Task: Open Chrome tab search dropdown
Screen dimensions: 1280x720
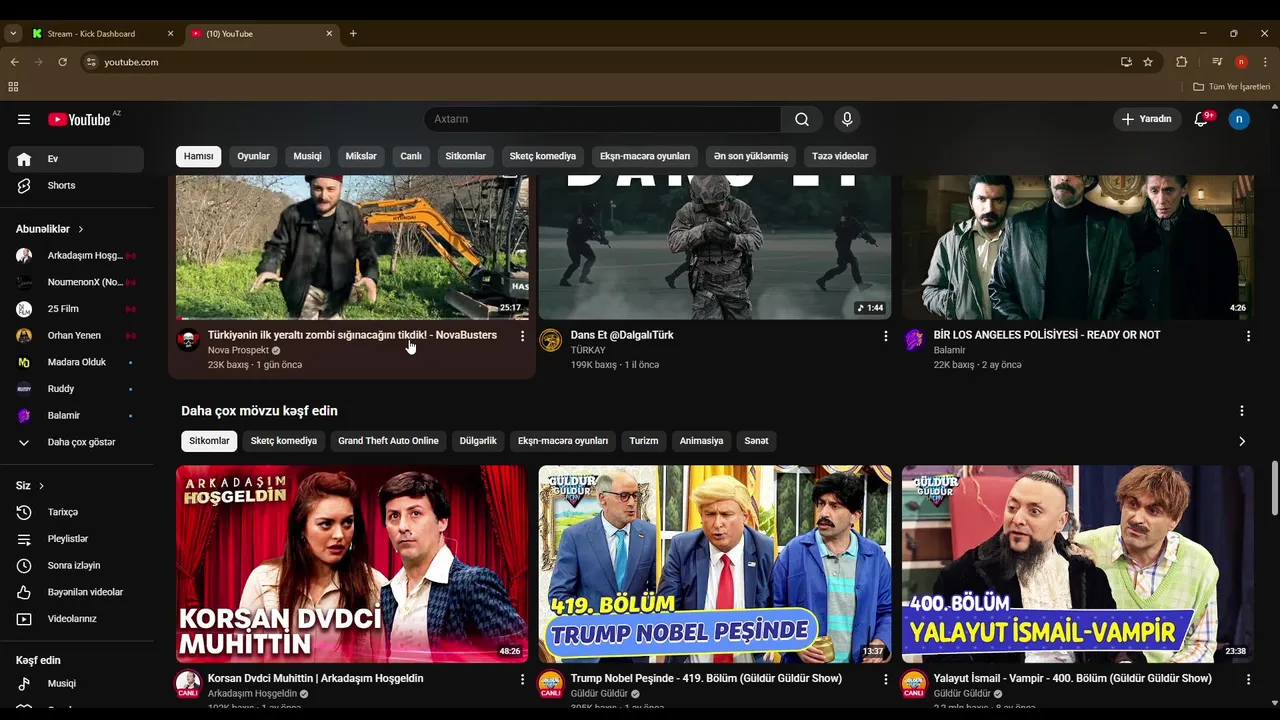Action: (12, 33)
